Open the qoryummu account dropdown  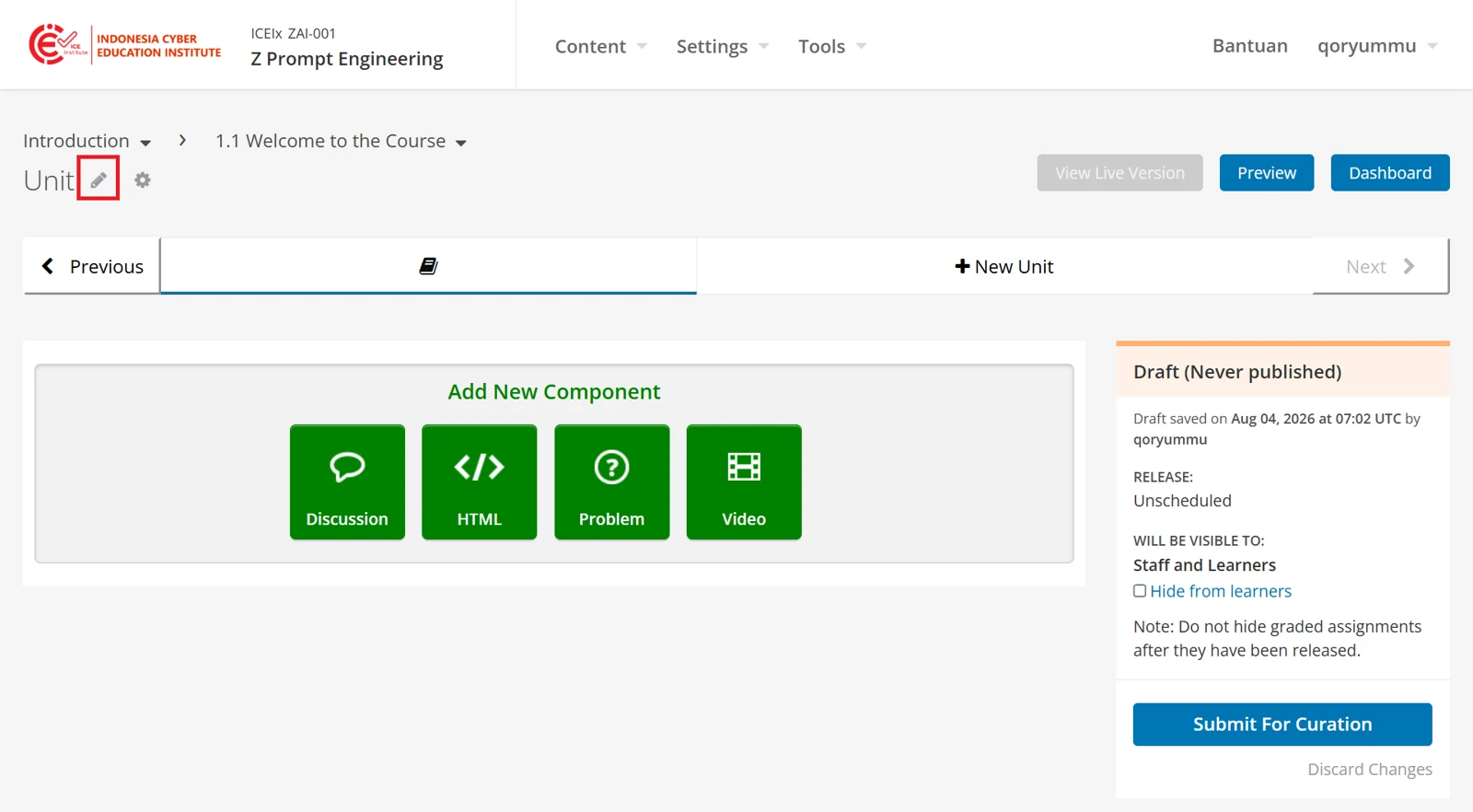coord(1377,46)
